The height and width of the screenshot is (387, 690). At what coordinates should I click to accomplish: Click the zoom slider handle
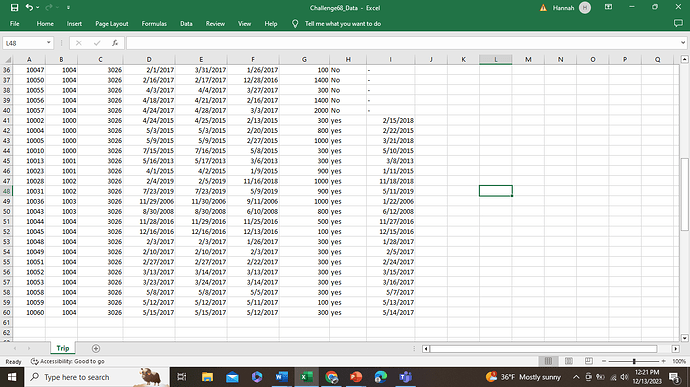(634, 361)
